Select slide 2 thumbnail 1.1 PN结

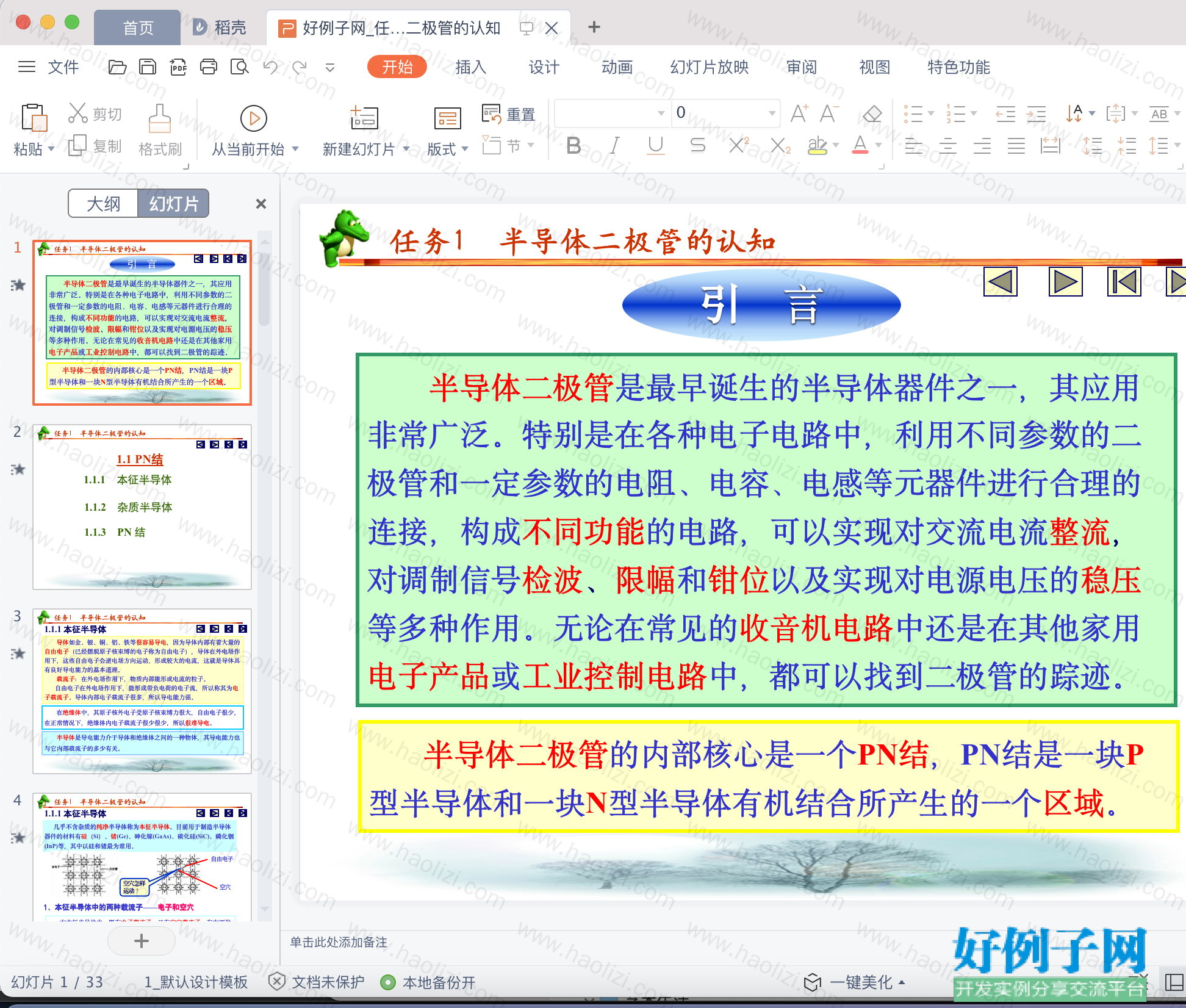coord(142,507)
